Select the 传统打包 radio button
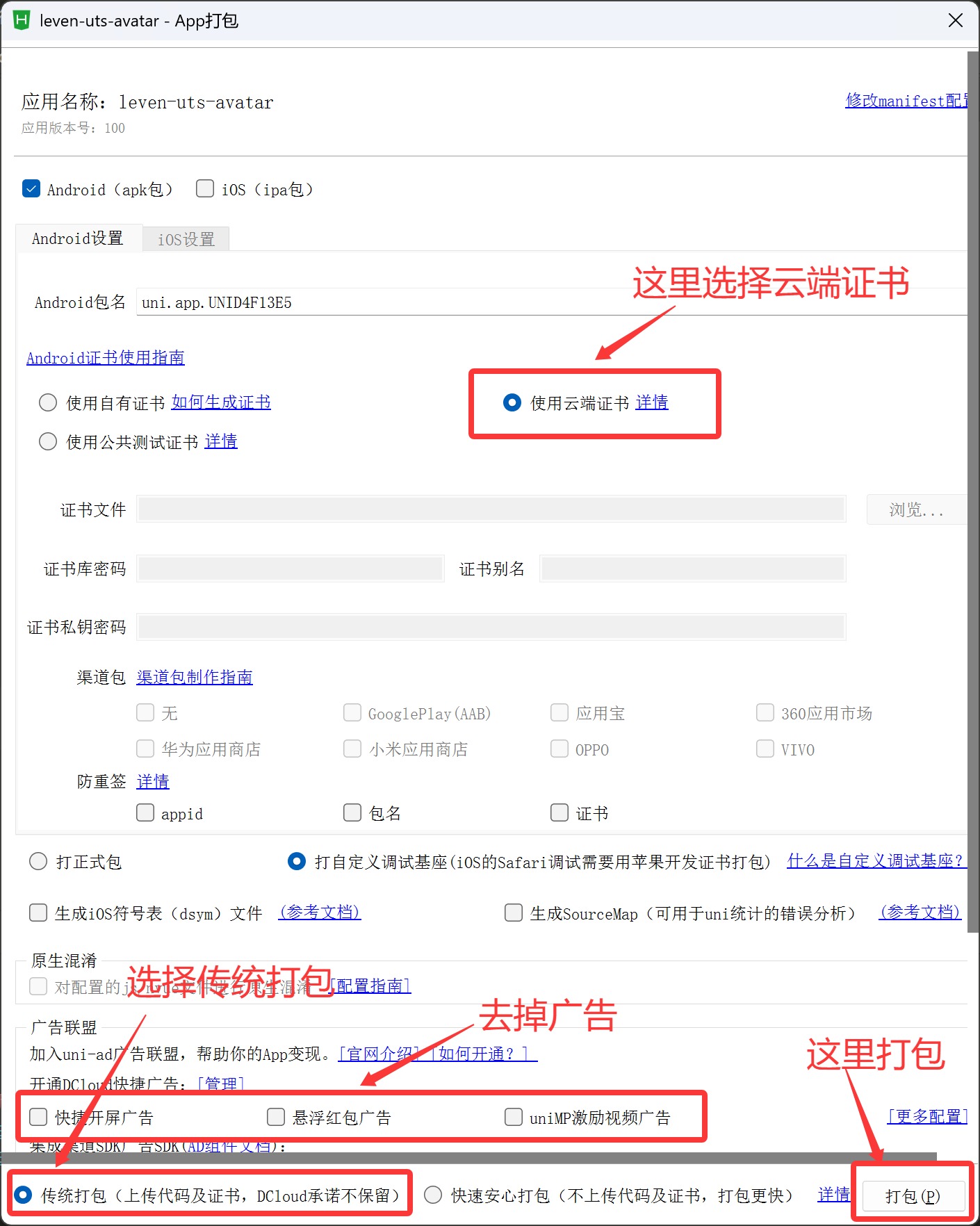Viewport: 980px width, 1226px height. [x=23, y=1195]
